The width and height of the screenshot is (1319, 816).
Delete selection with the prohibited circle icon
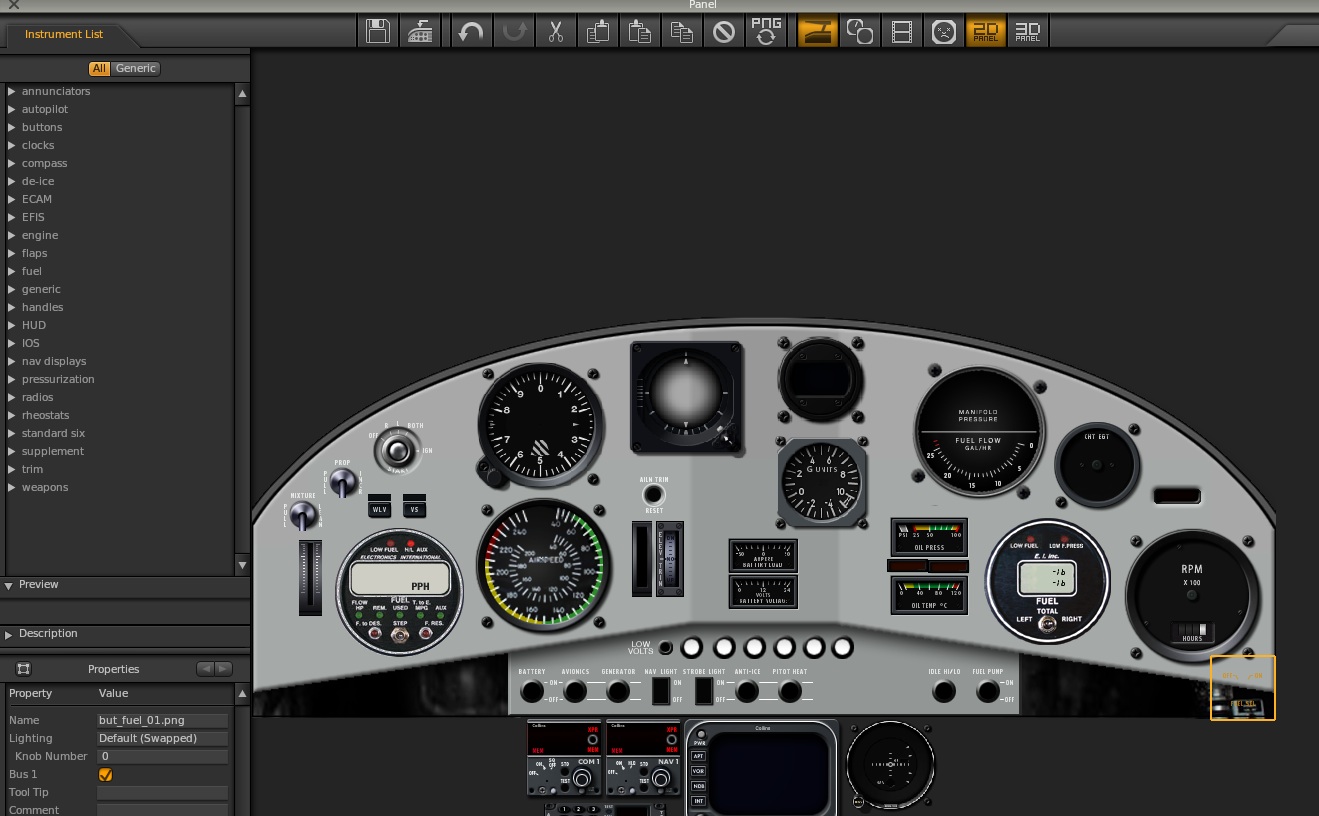click(x=724, y=32)
